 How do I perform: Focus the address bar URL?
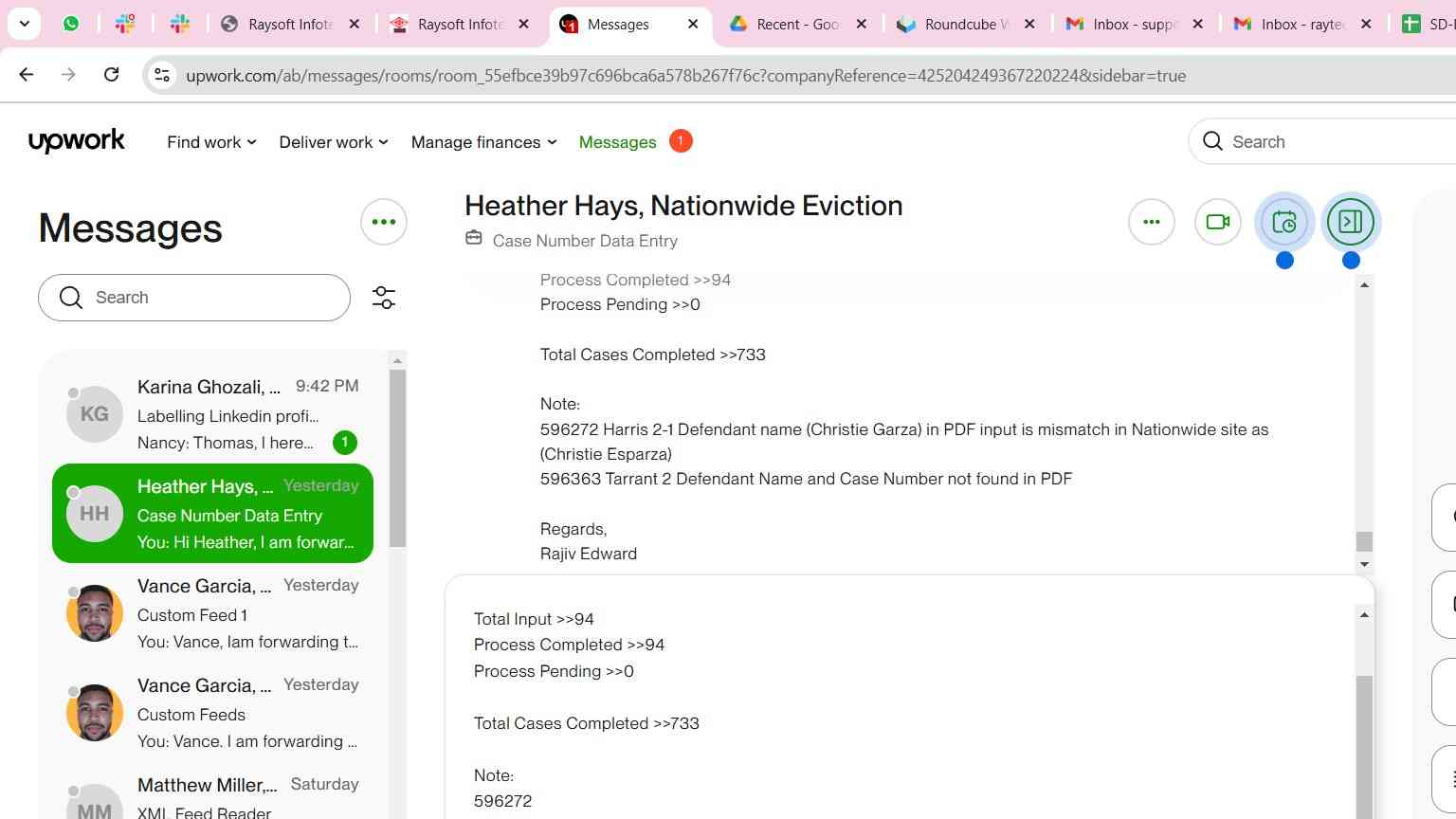point(685,76)
